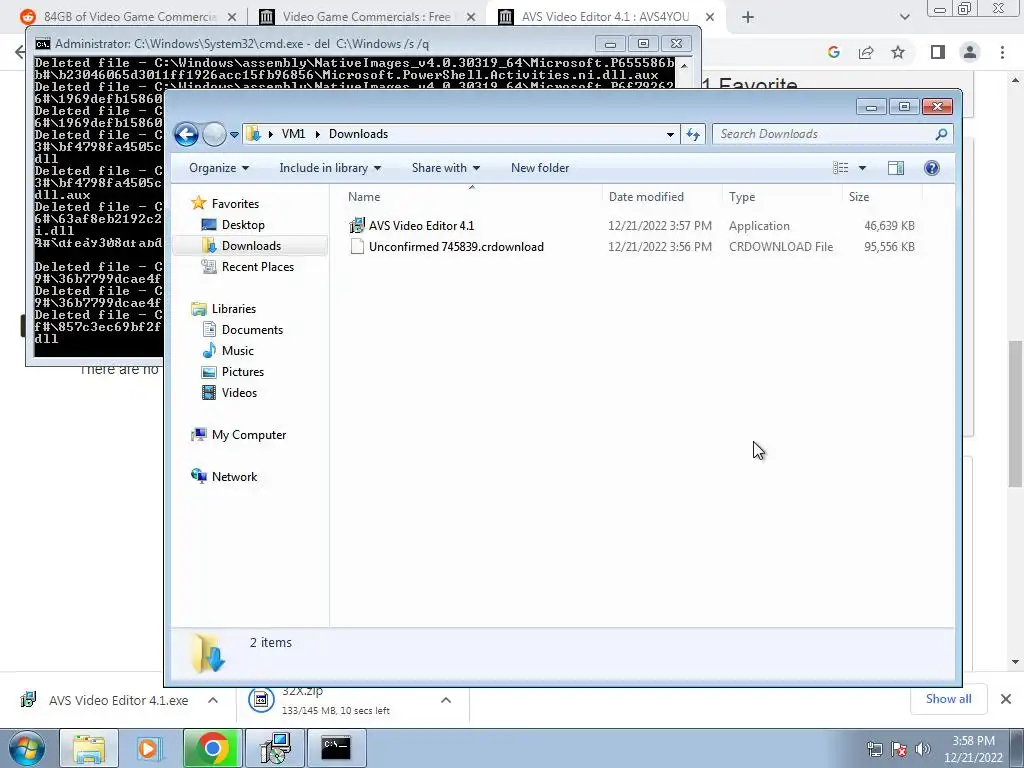The height and width of the screenshot is (768, 1024).
Task: Toggle Chrome side panel icon
Action: click(938, 52)
